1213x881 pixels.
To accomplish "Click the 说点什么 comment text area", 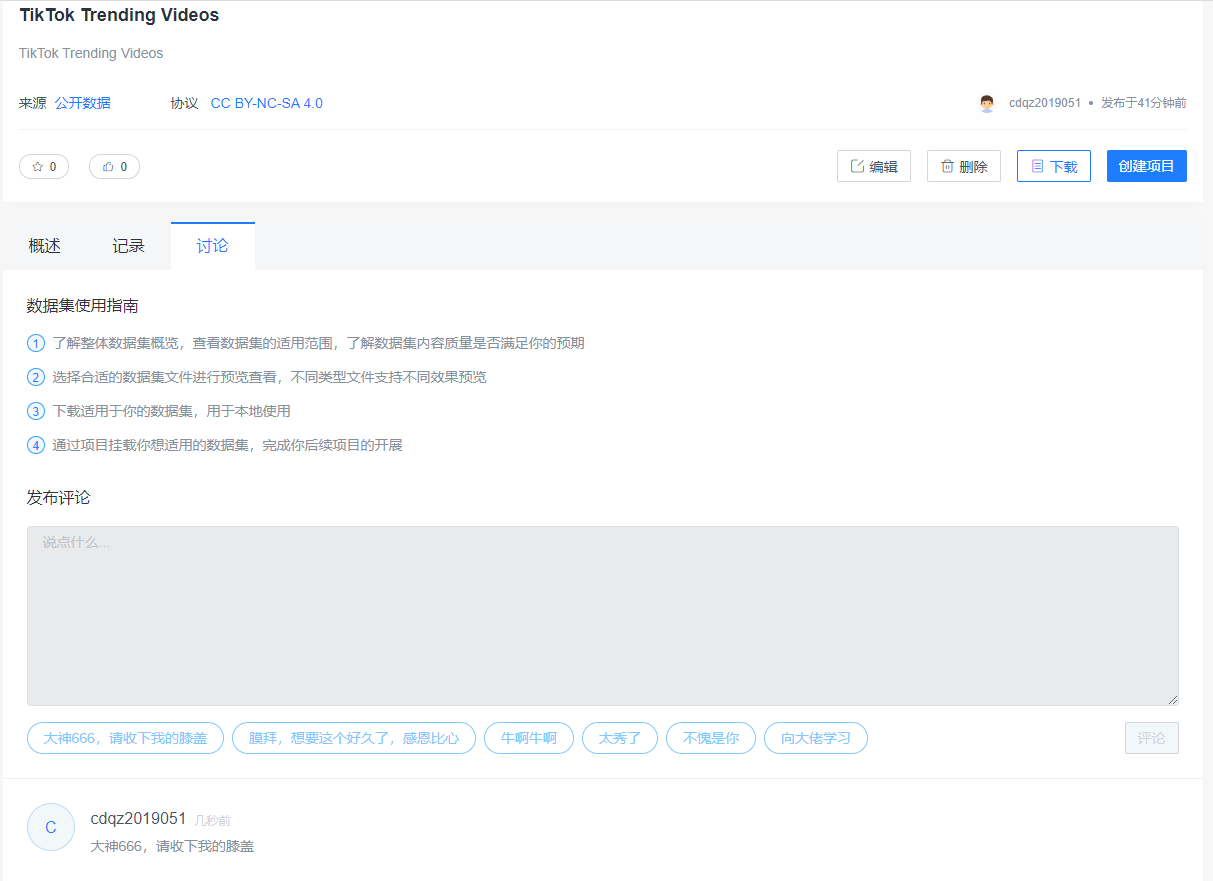I will tap(603, 616).
